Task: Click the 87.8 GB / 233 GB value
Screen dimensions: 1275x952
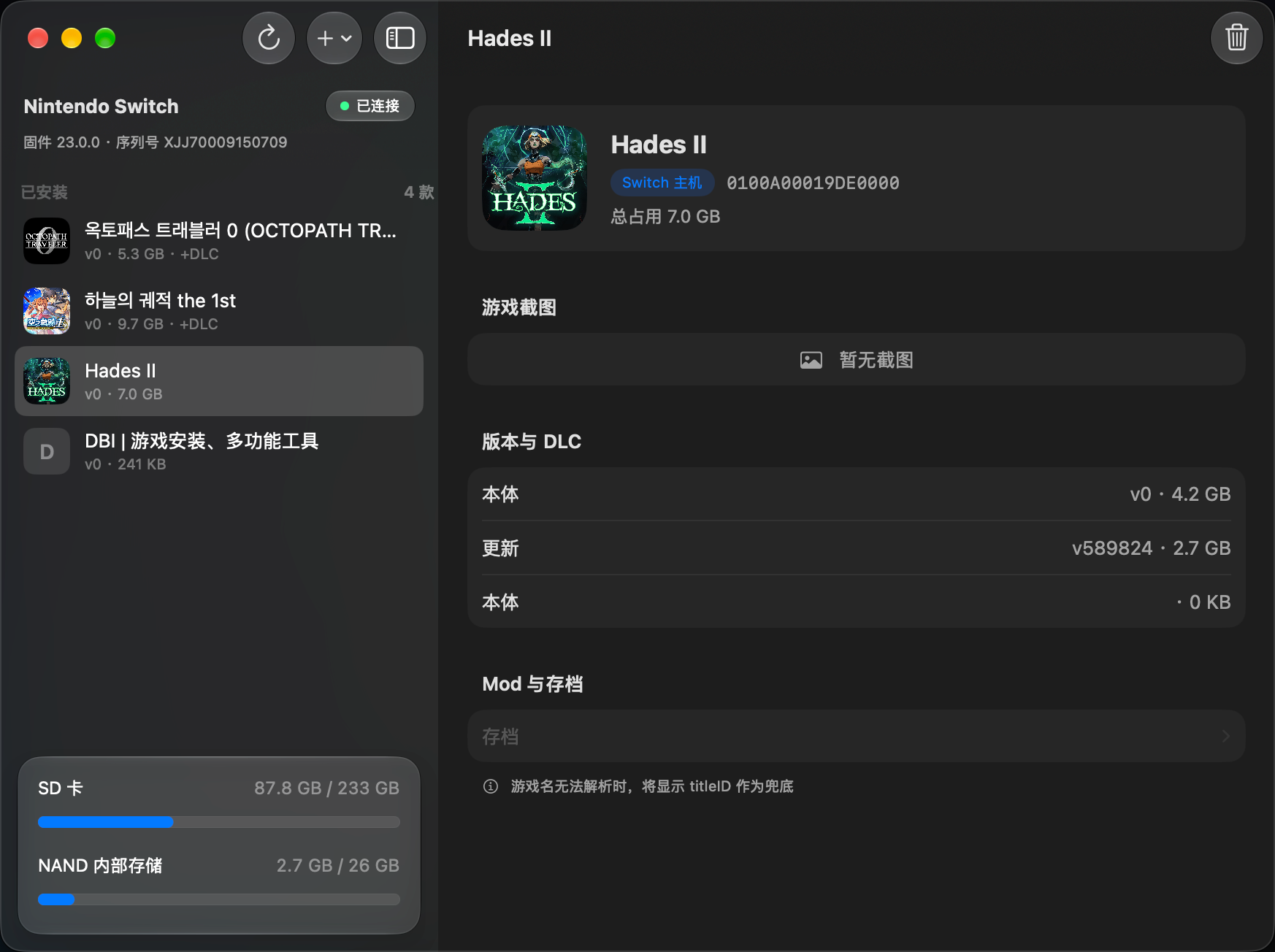Action: [x=326, y=788]
